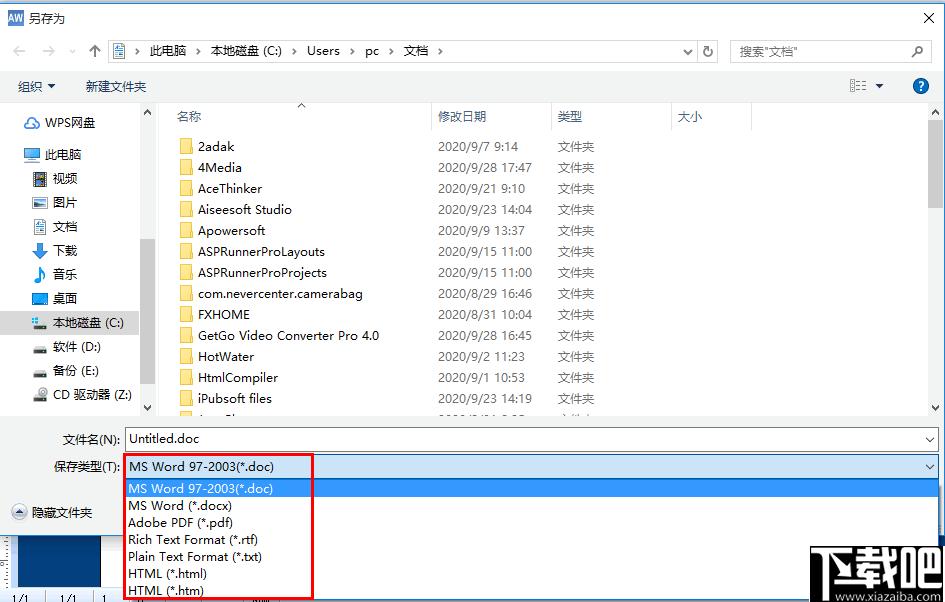Select 本地磁盘 (C:) in the sidebar

coord(69,323)
